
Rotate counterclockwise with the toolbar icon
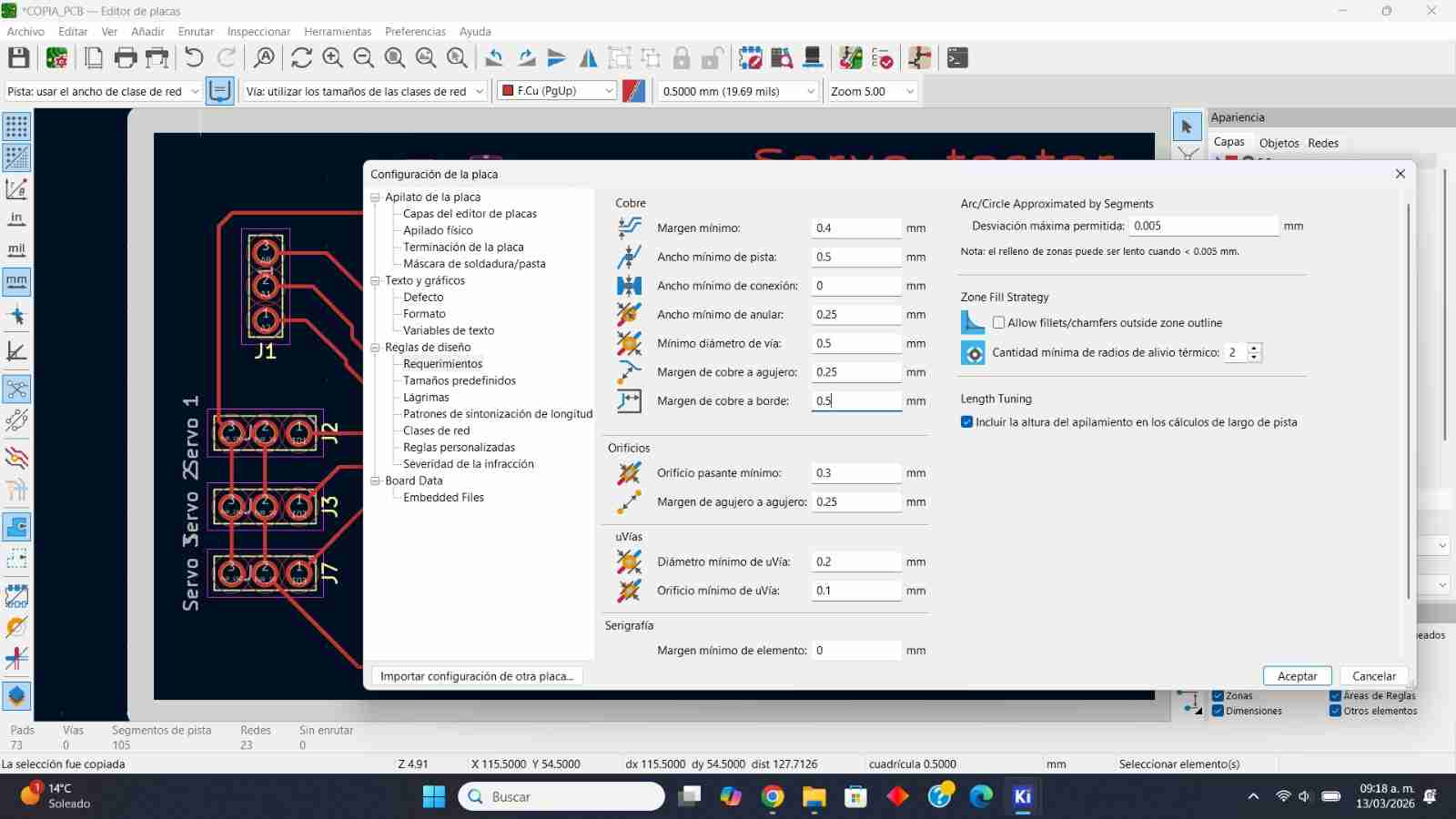point(494,58)
